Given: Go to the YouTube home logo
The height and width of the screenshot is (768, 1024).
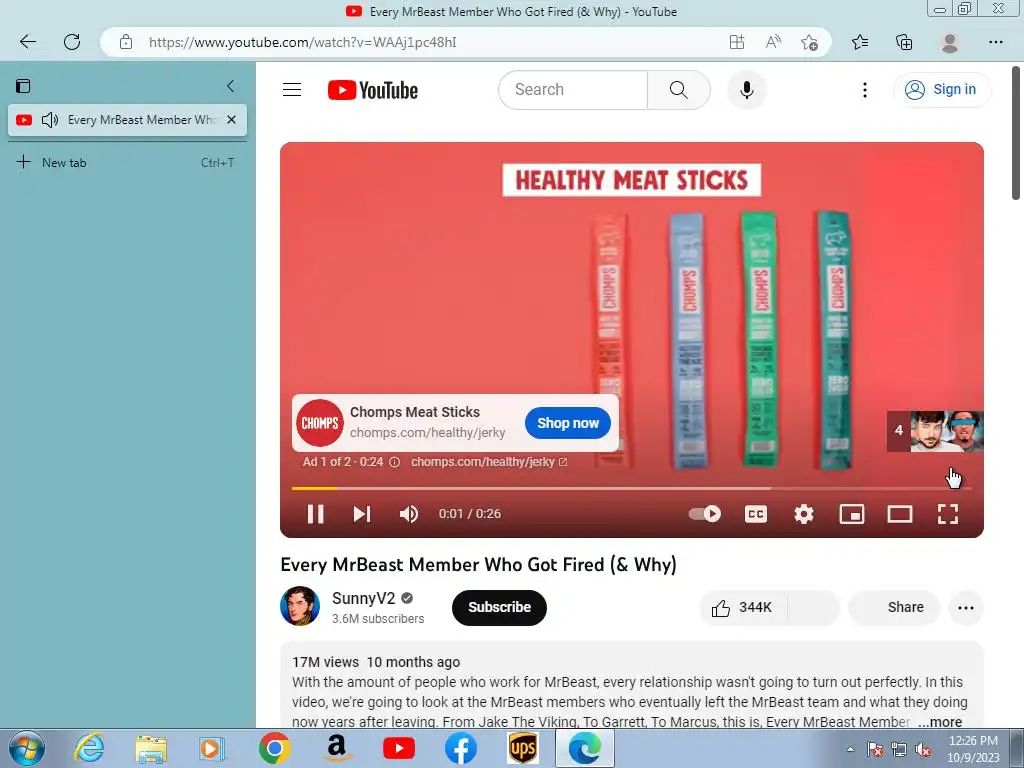Looking at the screenshot, I should [372, 90].
